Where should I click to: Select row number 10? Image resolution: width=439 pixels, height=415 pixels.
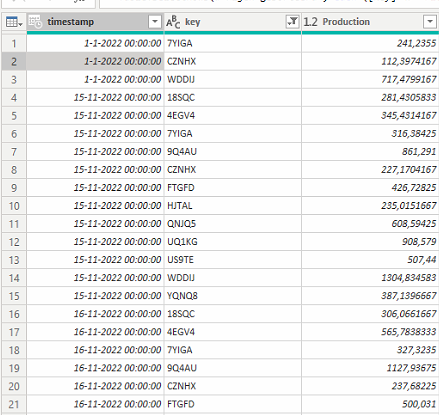click(x=14, y=206)
